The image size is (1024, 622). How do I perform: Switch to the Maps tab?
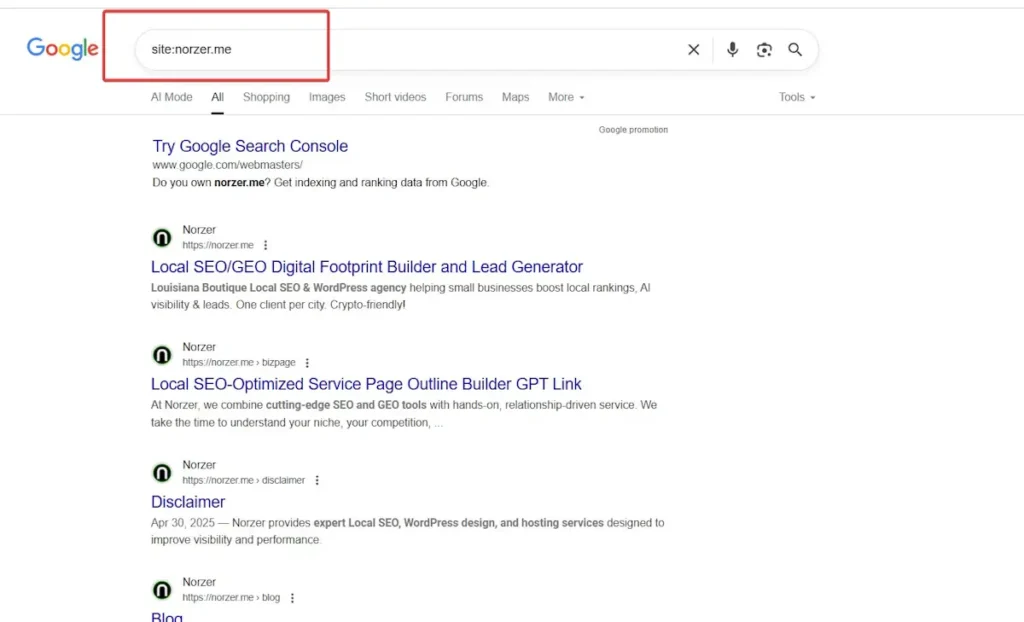(515, 97)
